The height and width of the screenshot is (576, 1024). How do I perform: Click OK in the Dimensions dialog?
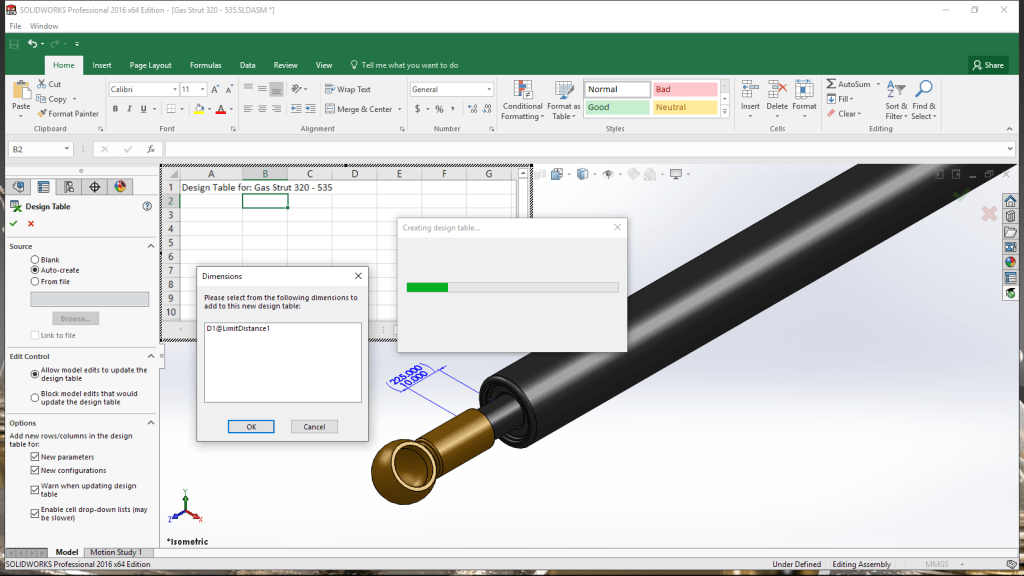coord(251,426)
